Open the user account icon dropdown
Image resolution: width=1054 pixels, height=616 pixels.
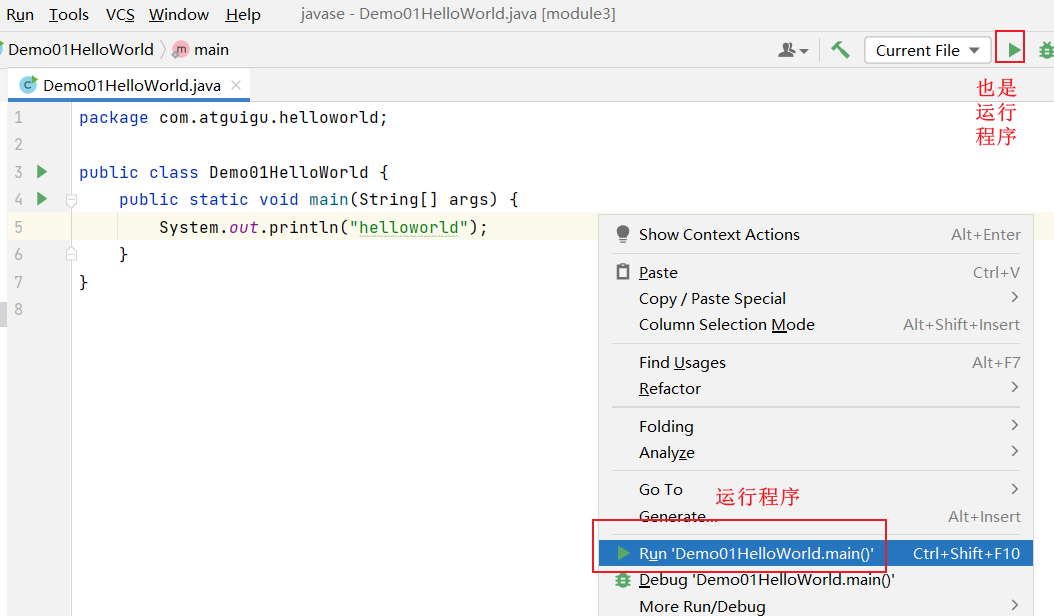click(793, 50)
